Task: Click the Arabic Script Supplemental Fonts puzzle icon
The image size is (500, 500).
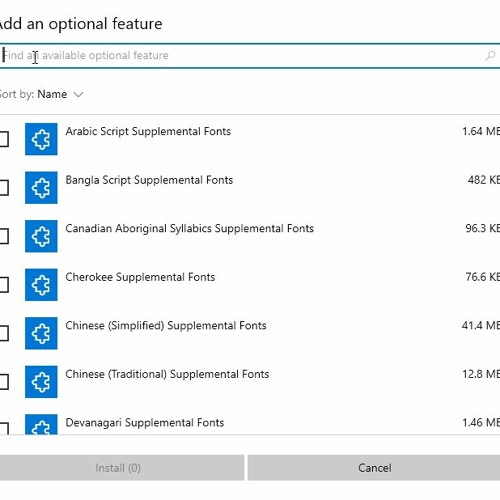Action: click(41, 139)
